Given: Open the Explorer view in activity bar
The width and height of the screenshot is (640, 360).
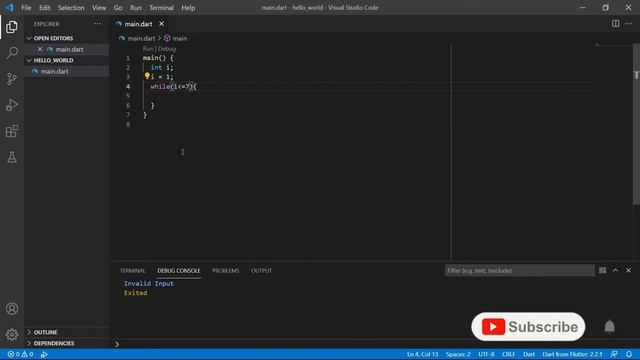Looking at the screenshot, I should tap(12, 27).
